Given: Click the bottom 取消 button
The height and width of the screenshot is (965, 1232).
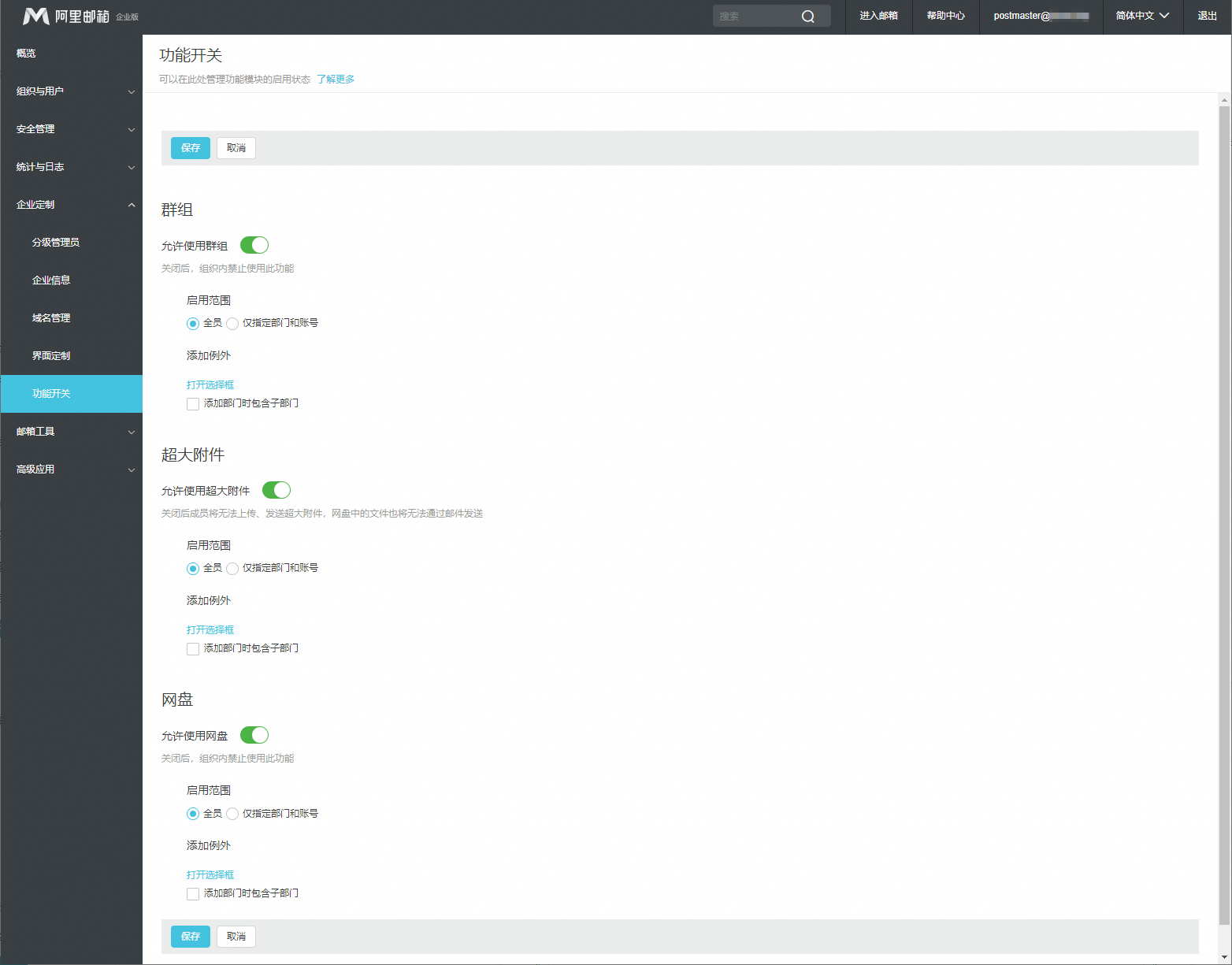Looking at the screenshot, I should 236,937.
